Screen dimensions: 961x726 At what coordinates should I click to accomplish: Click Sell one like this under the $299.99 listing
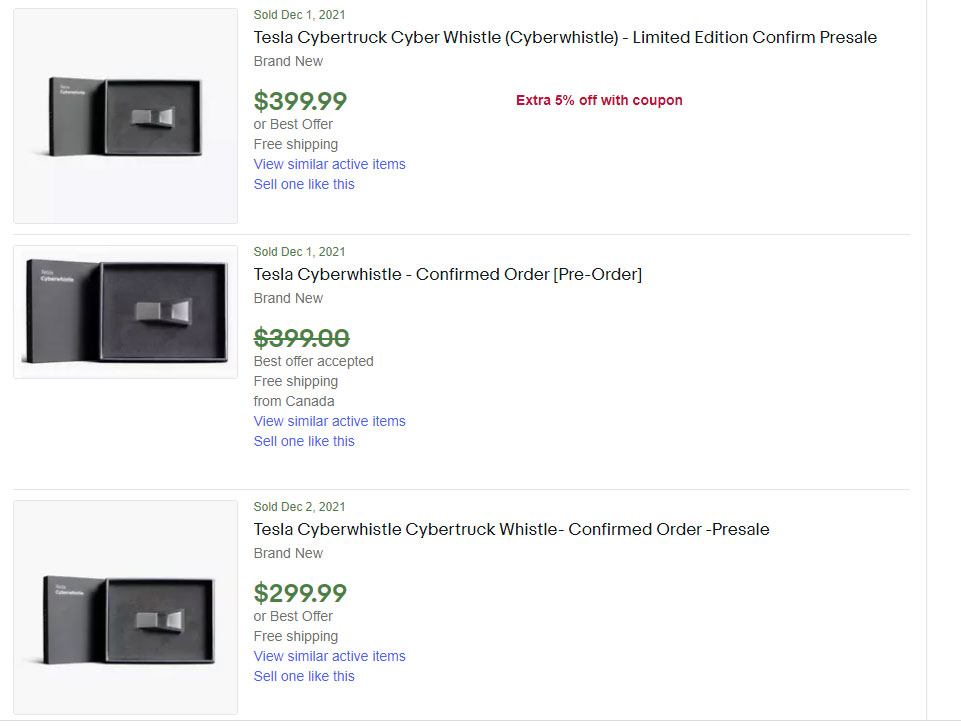304,676
